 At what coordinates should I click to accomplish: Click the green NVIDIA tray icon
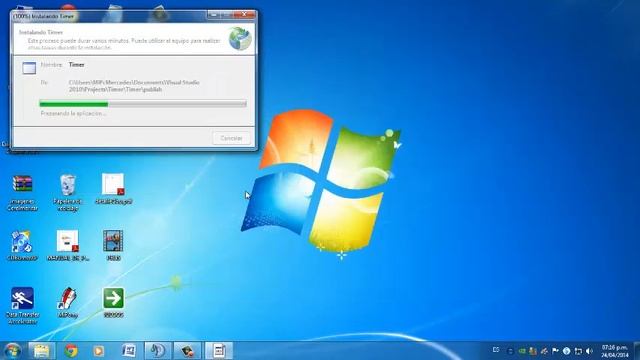(522, 351)
